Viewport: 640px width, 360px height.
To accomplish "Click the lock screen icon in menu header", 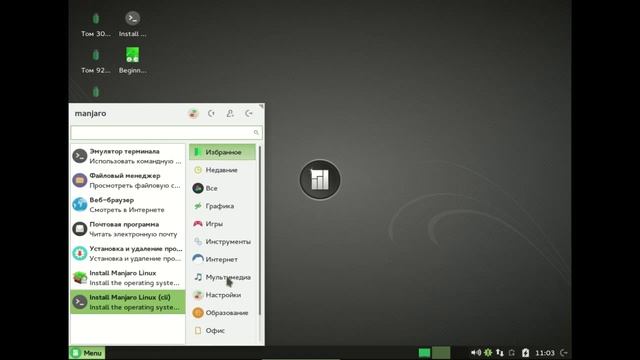I will tap(211, 113).
